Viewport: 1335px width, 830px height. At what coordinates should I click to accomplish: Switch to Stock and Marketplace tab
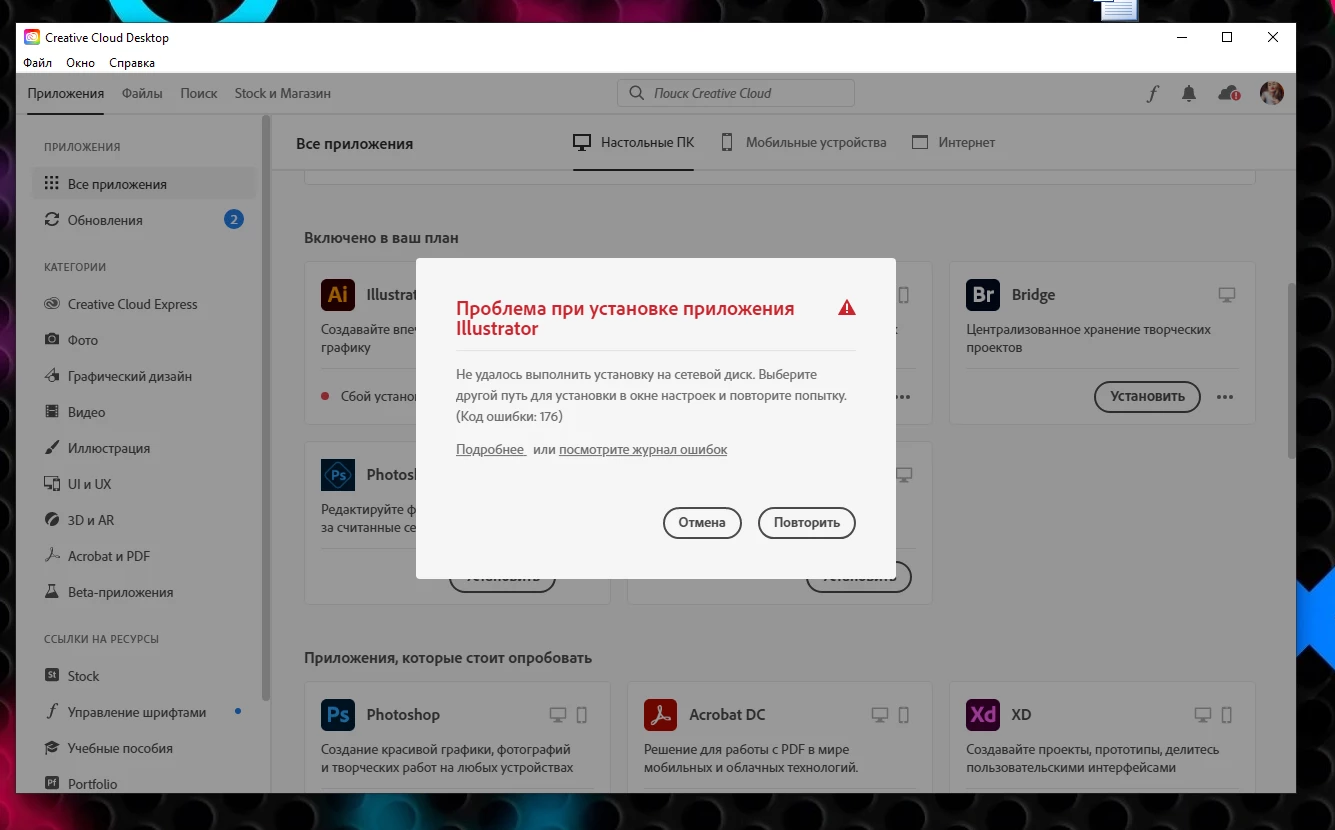[283, 93]
